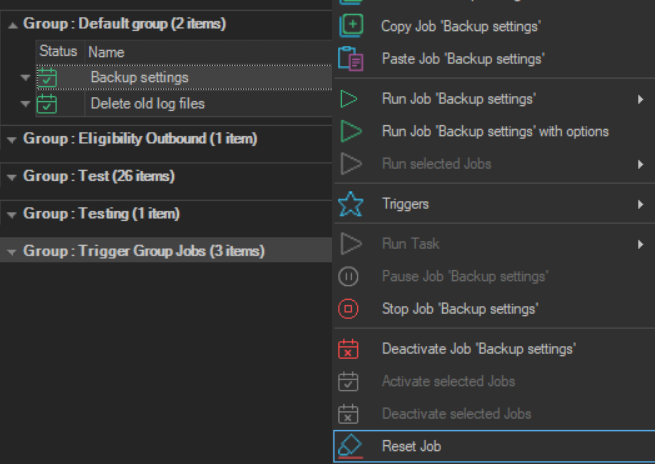Click the Paste Job clipboard icon
This screenshot has width=655, height=464.
(x=350, y=59)
